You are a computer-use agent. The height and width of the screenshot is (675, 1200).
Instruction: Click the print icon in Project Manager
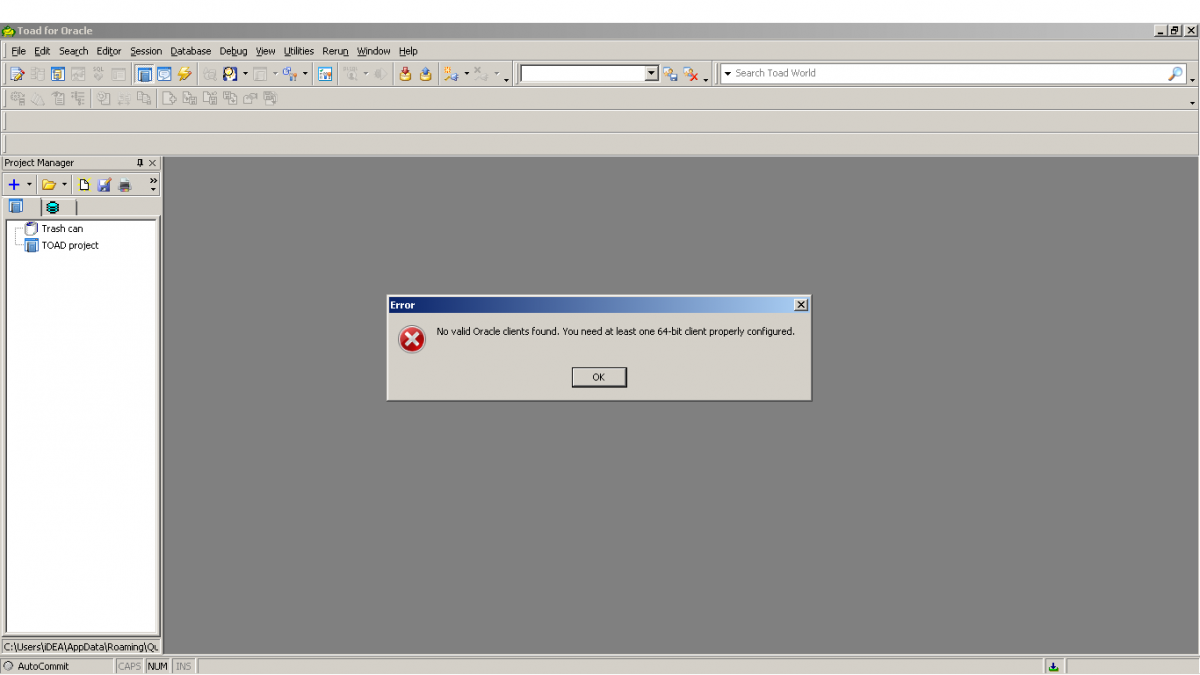coord(125,185)
